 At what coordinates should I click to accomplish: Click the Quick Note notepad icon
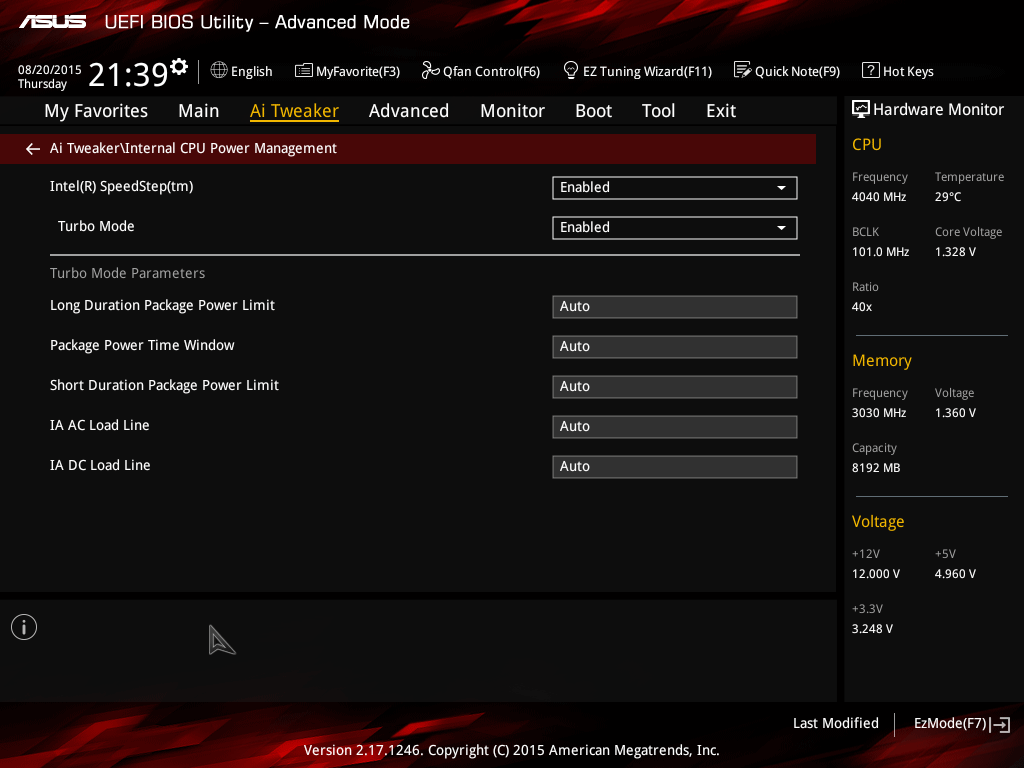[x=743, y=70]
